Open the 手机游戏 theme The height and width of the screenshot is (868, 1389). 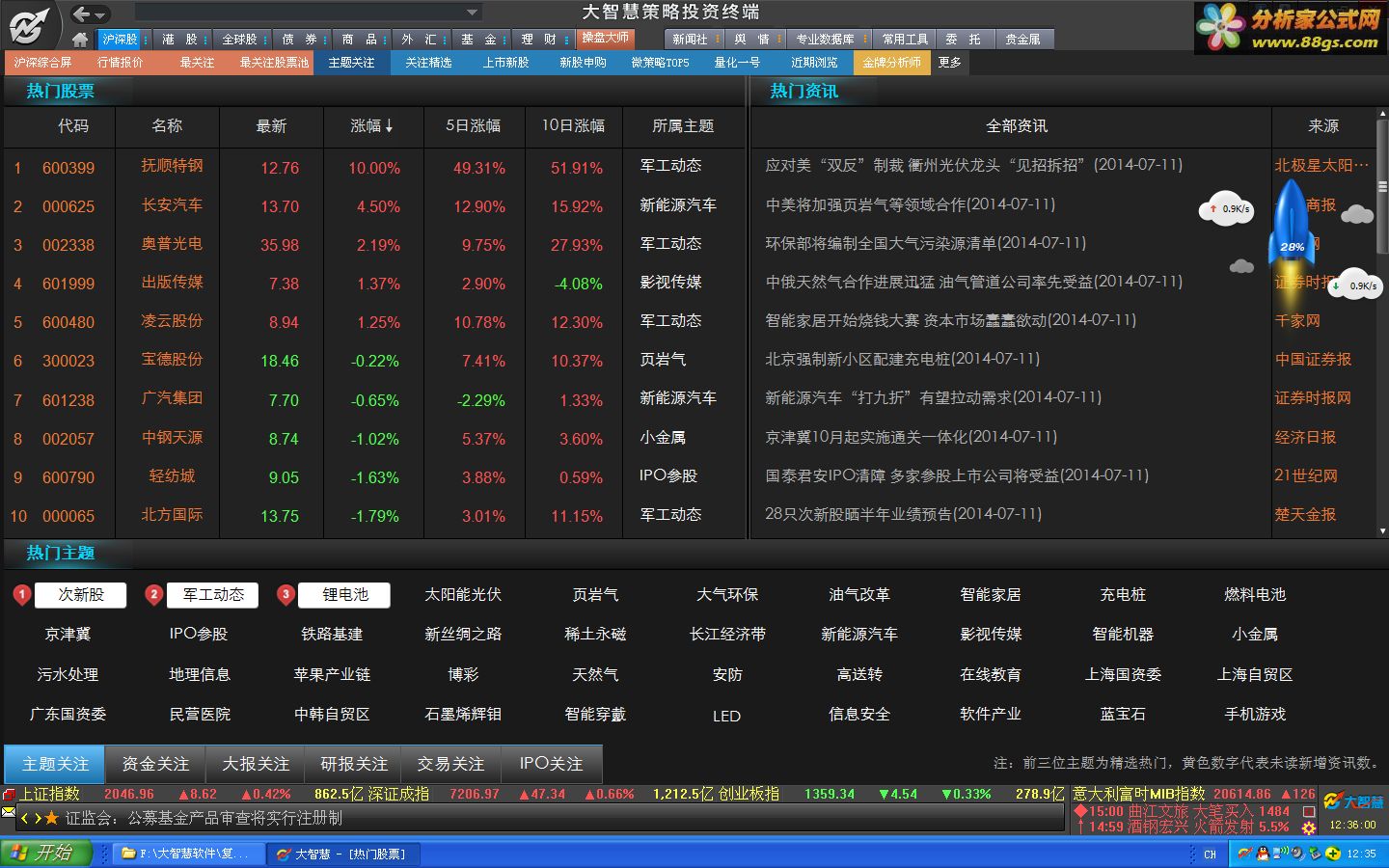[x=1255, y=715]
